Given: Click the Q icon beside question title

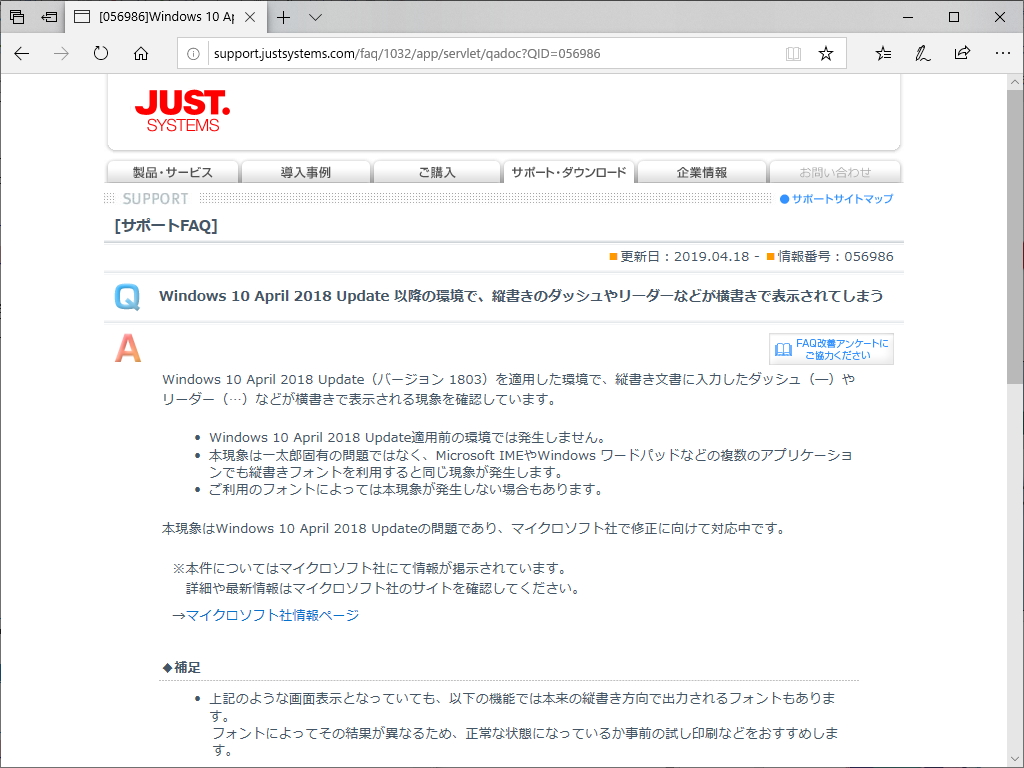Looking at the screenshot, I should [127, 297].
